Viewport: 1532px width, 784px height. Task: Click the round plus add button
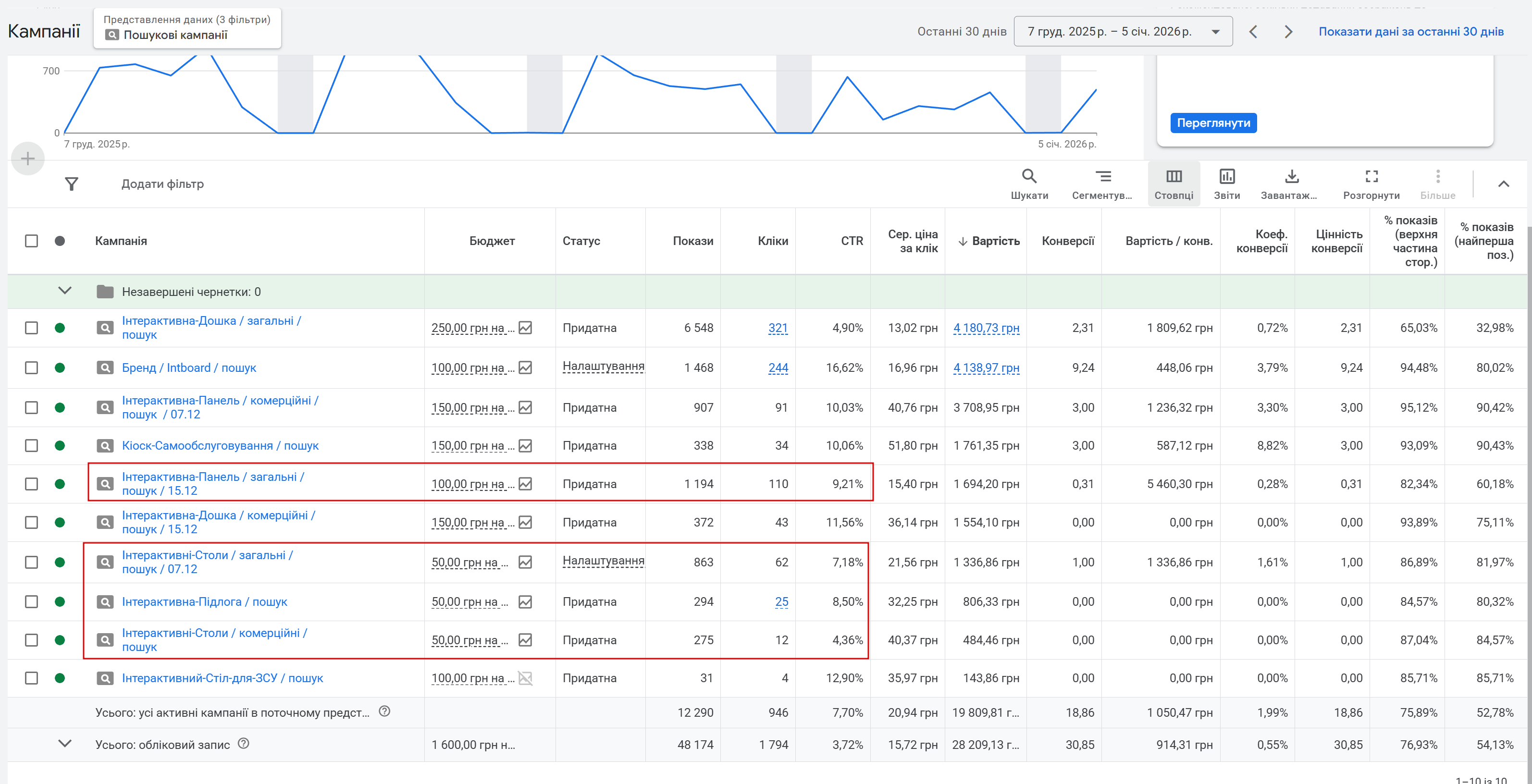(x=27, y=159)
